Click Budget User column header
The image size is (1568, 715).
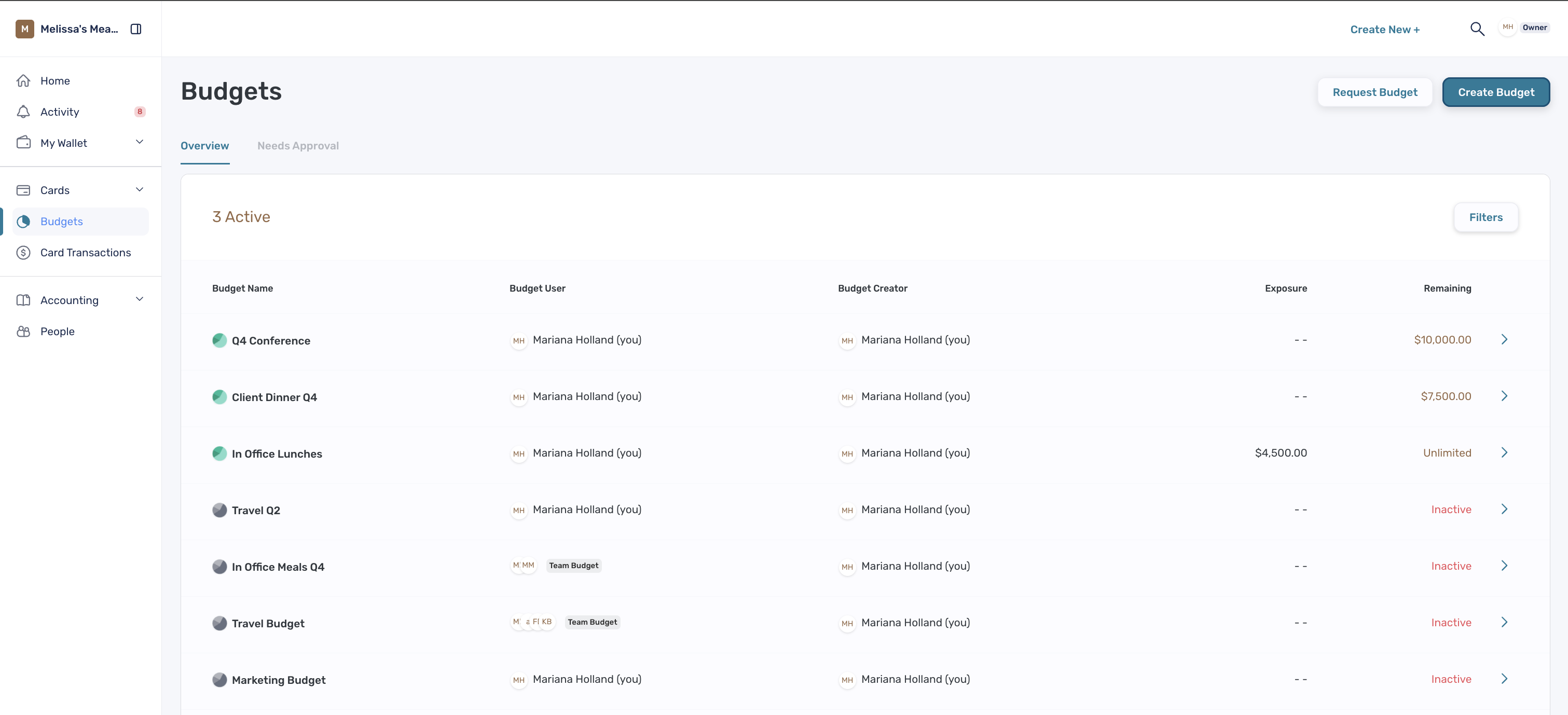tap(537, 288)
